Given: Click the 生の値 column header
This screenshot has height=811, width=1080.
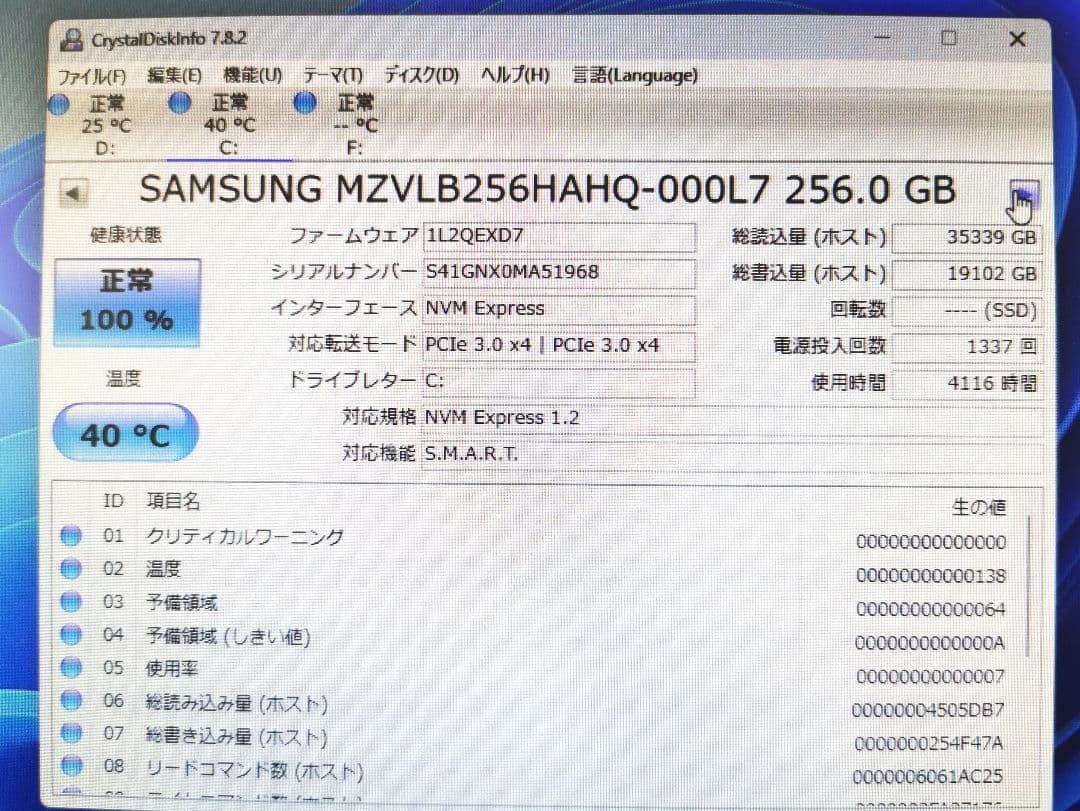Looking at the screenshot, I should pos(977,508).
